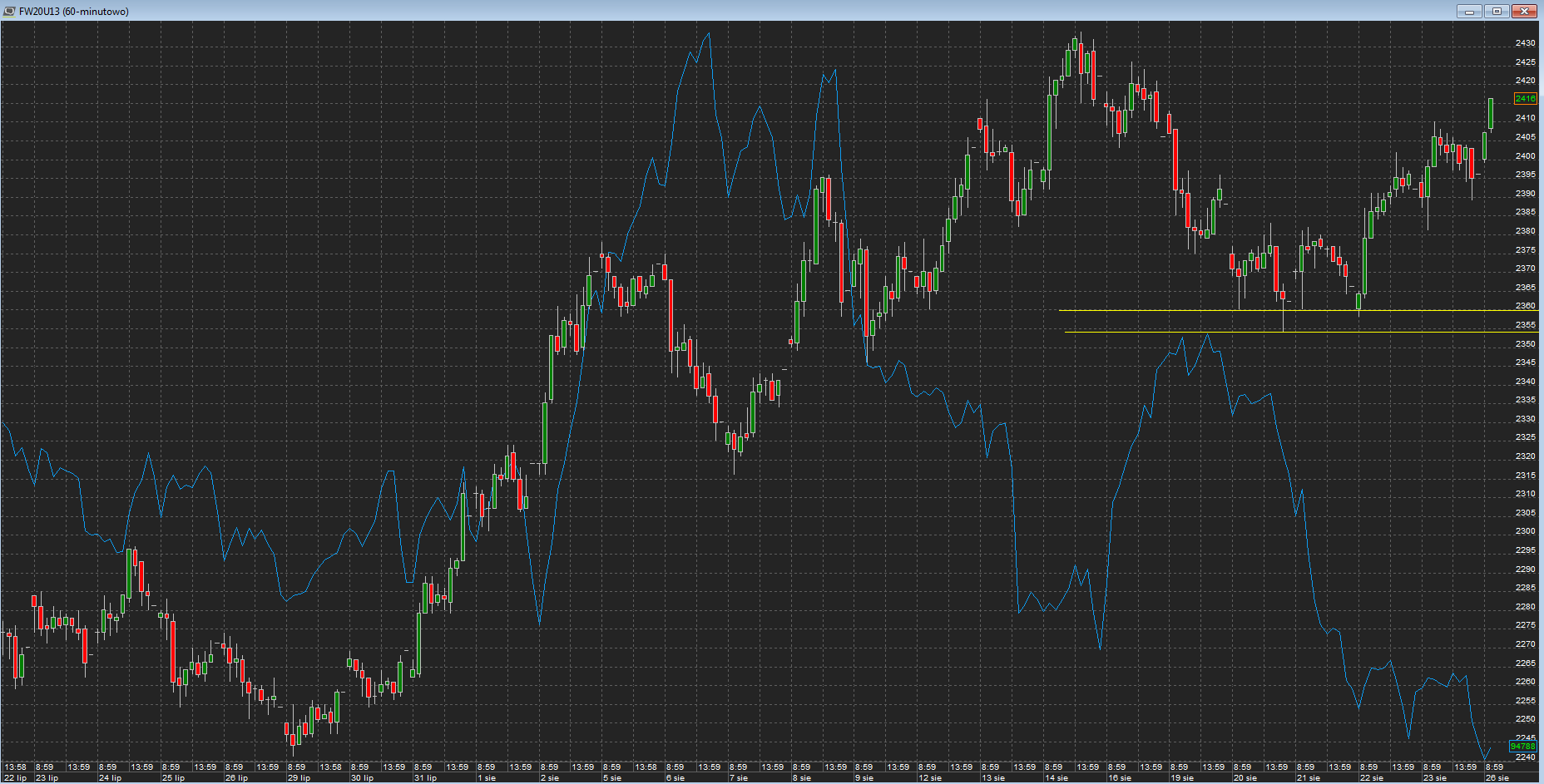This screenshot has height=784, width=1544.
Task: Click the 1 sie date label
Action: 487,778
